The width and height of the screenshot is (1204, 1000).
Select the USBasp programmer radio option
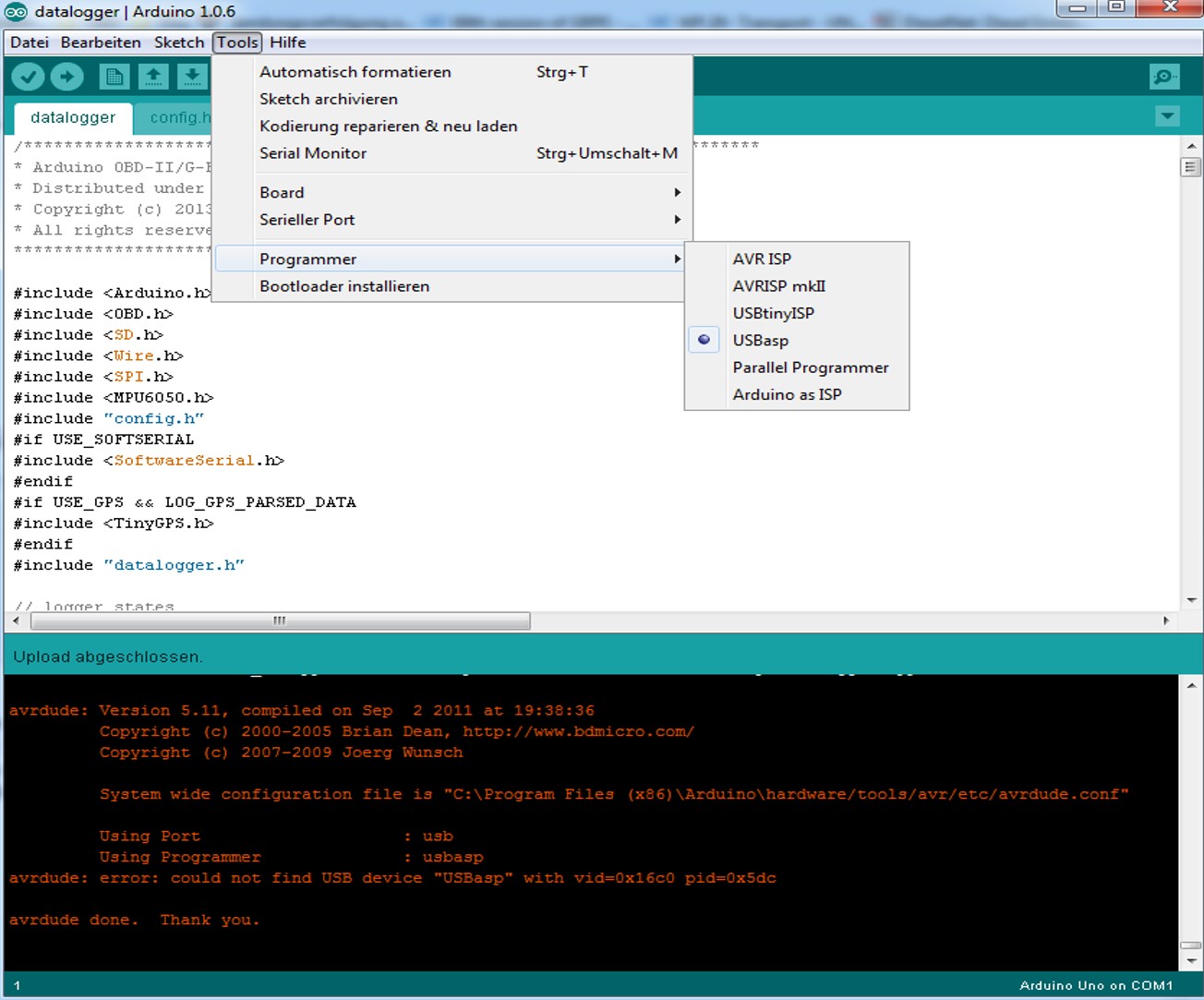796,340
